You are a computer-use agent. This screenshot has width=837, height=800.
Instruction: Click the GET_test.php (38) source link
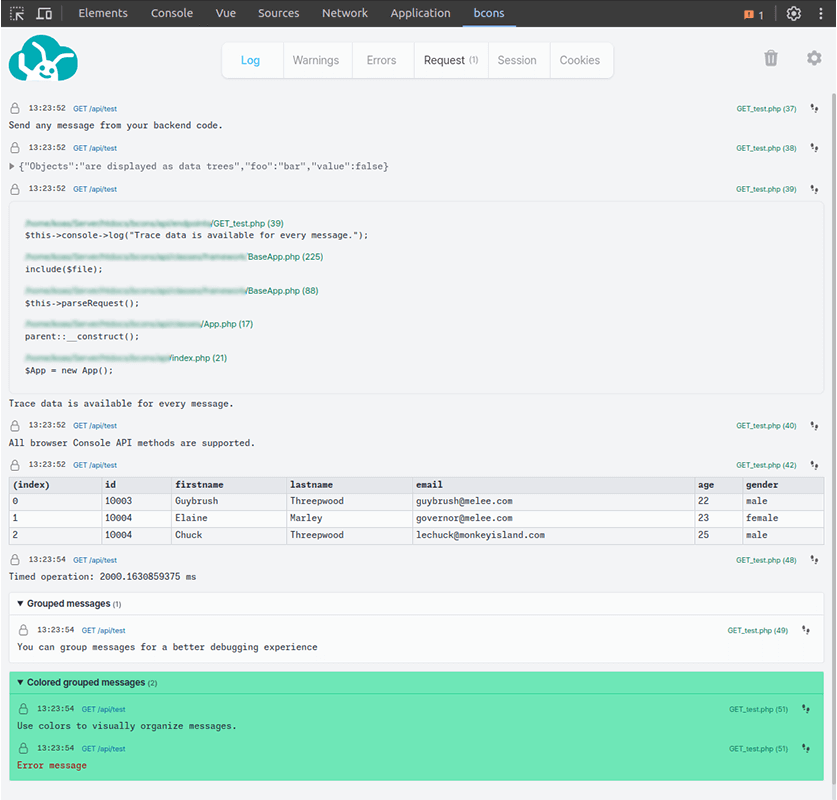click(766, 148)
